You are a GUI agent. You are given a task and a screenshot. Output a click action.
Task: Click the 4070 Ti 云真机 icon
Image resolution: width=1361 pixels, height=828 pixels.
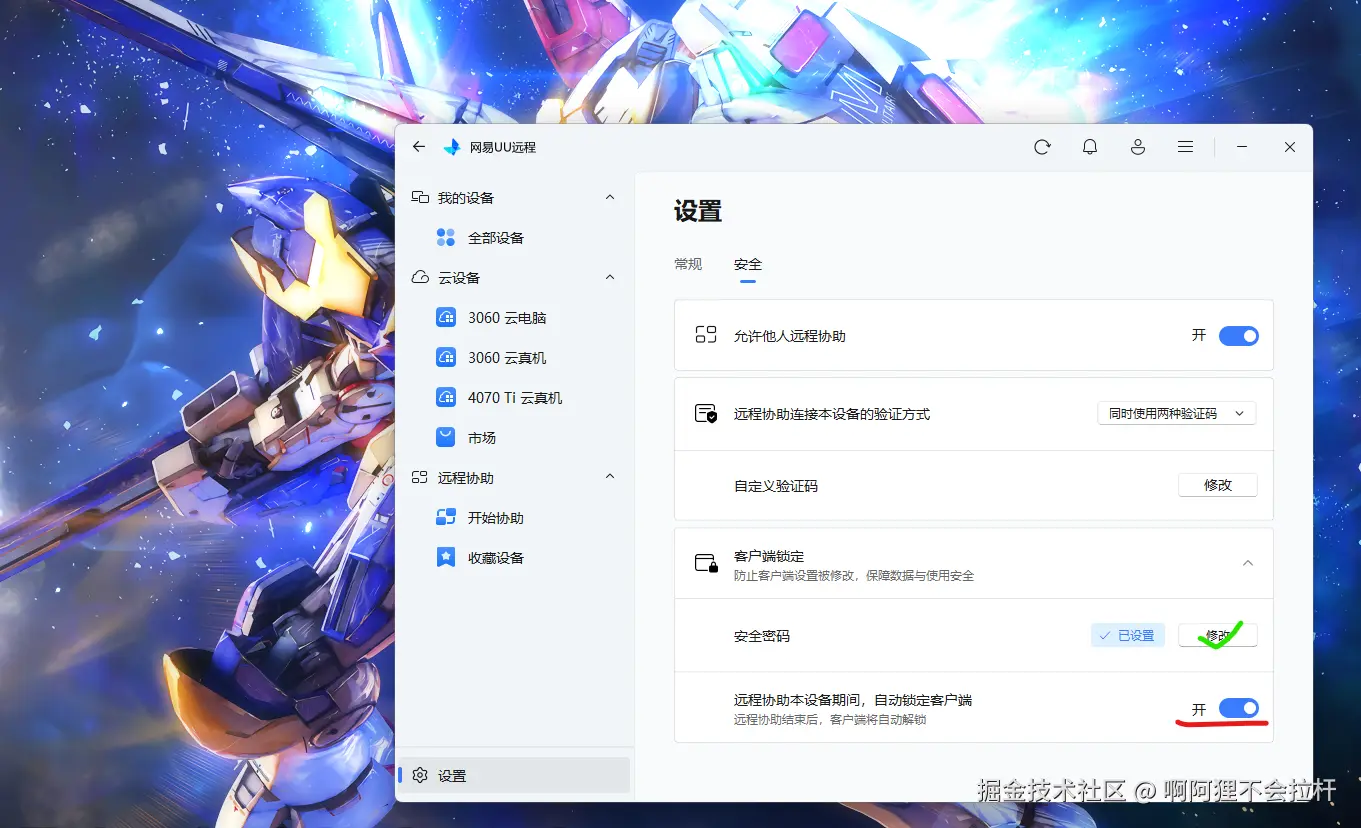(x=446, y=398)
